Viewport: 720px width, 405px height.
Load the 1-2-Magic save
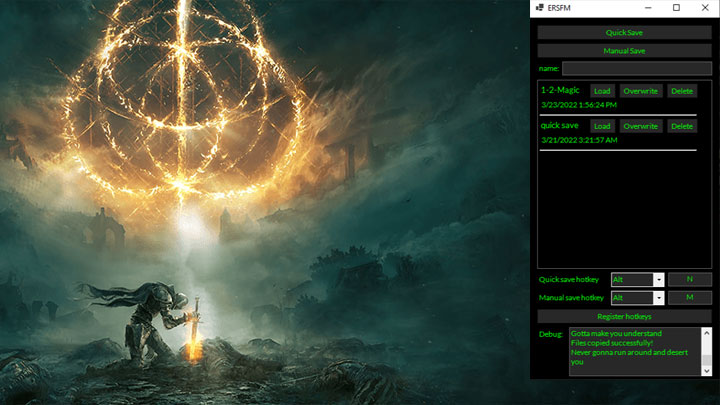pos(602,91)
